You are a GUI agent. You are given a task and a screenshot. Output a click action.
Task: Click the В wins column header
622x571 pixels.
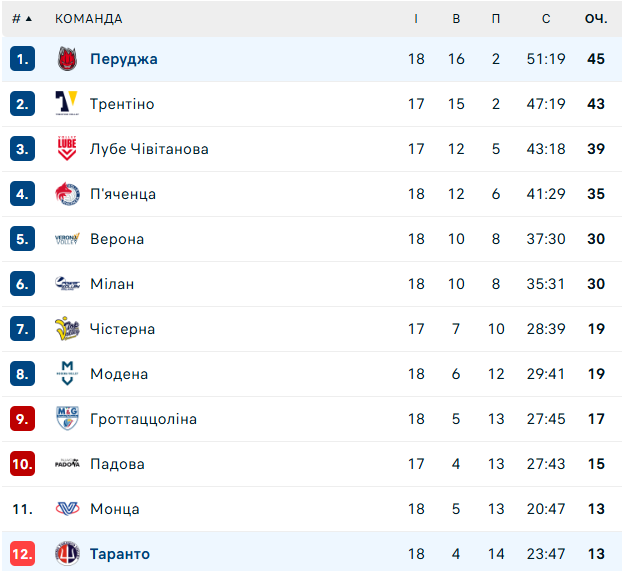click(456, 18)
